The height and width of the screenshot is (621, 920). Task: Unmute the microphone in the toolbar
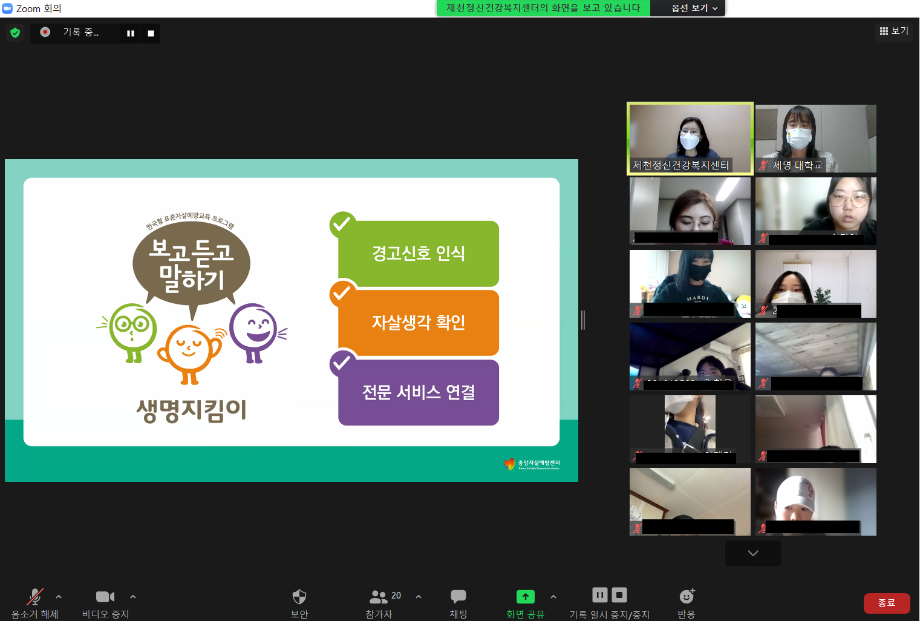click(x=35, y=597)
